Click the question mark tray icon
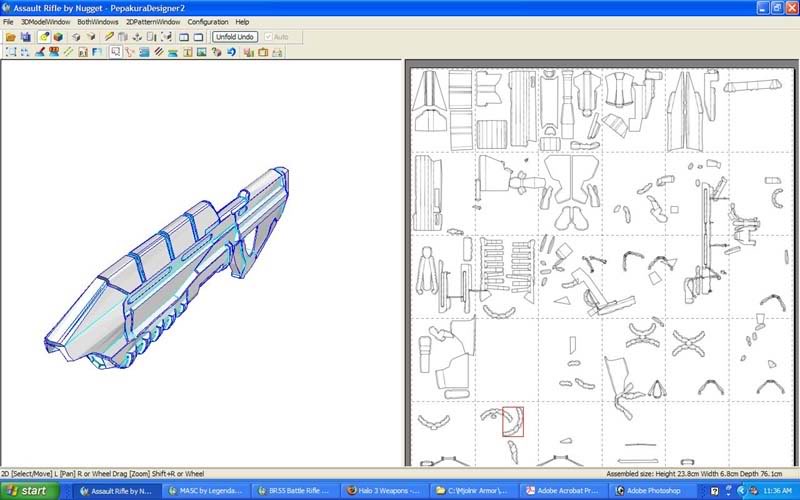The image size is (800, 500). pyautogui.click(x=714, y=491)
